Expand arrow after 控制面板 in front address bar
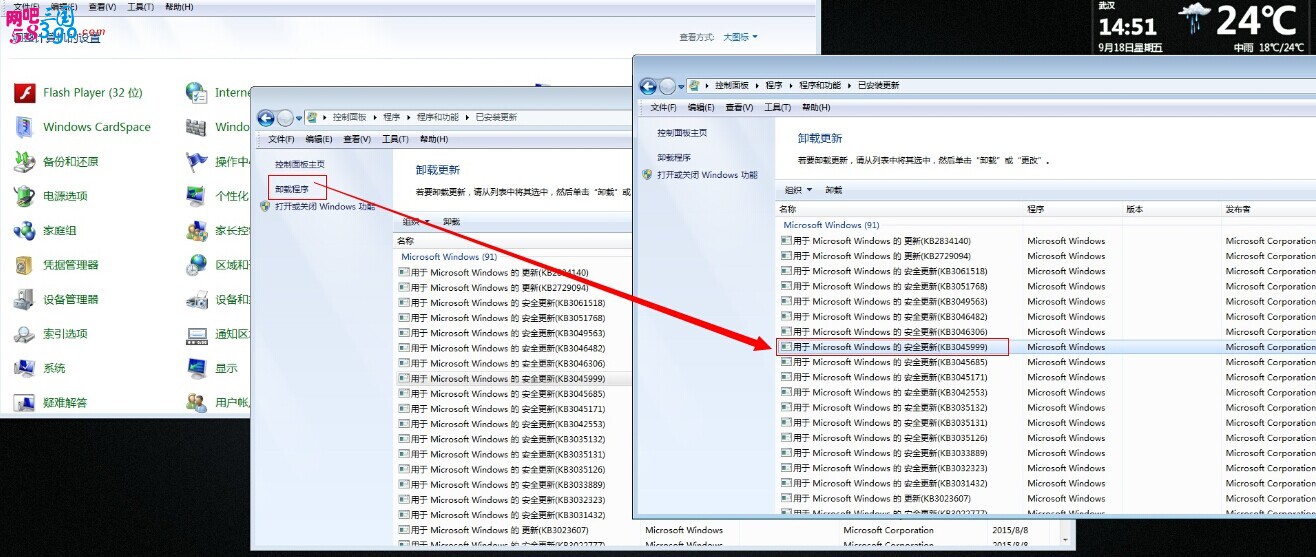Screen dimensions: 1316x557 (x=759, y=86)
